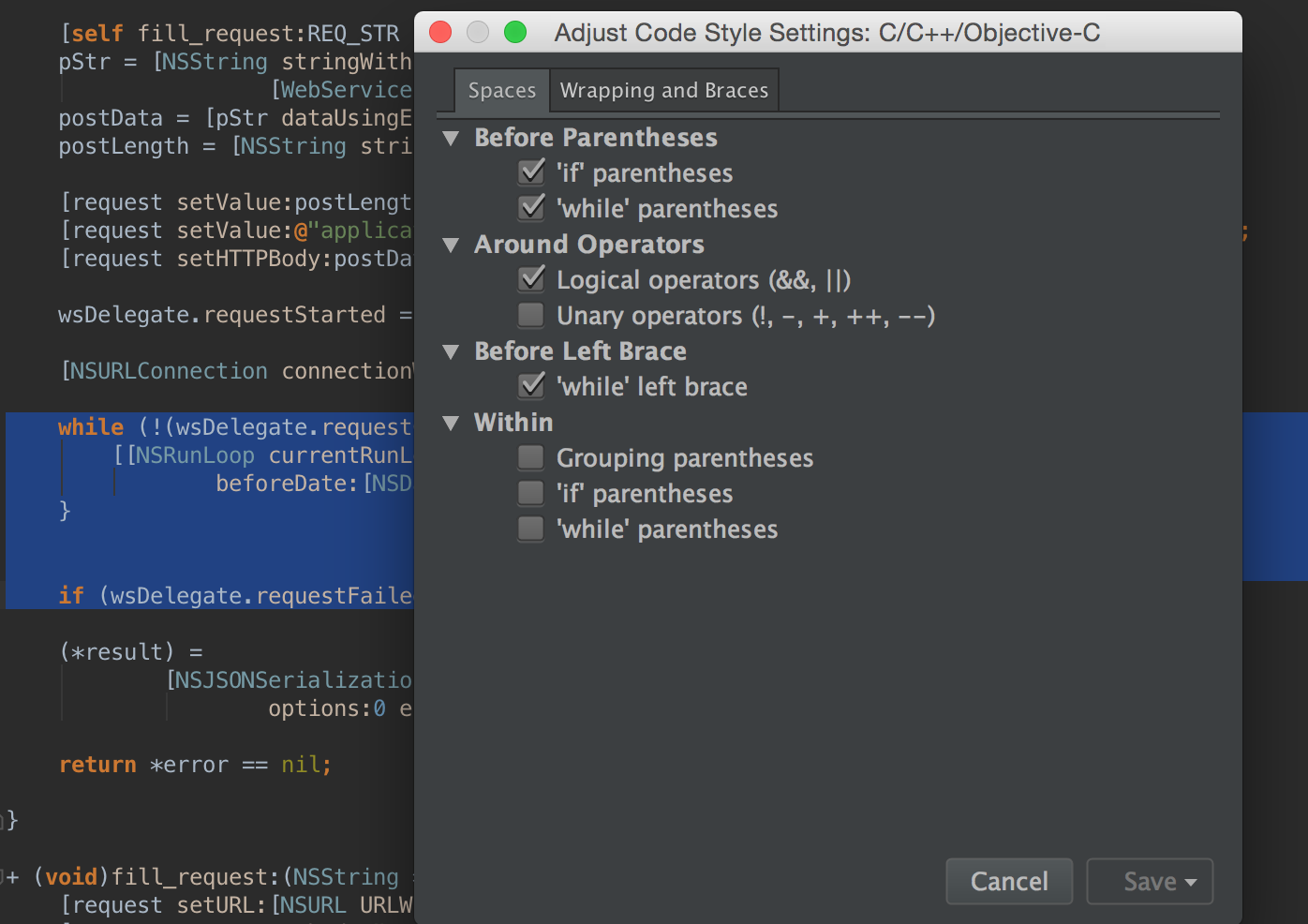Disable 'while' parentheses under Before Parentheses
Viewport: 1308px width, 924px height.
click(x=531, y=208)
